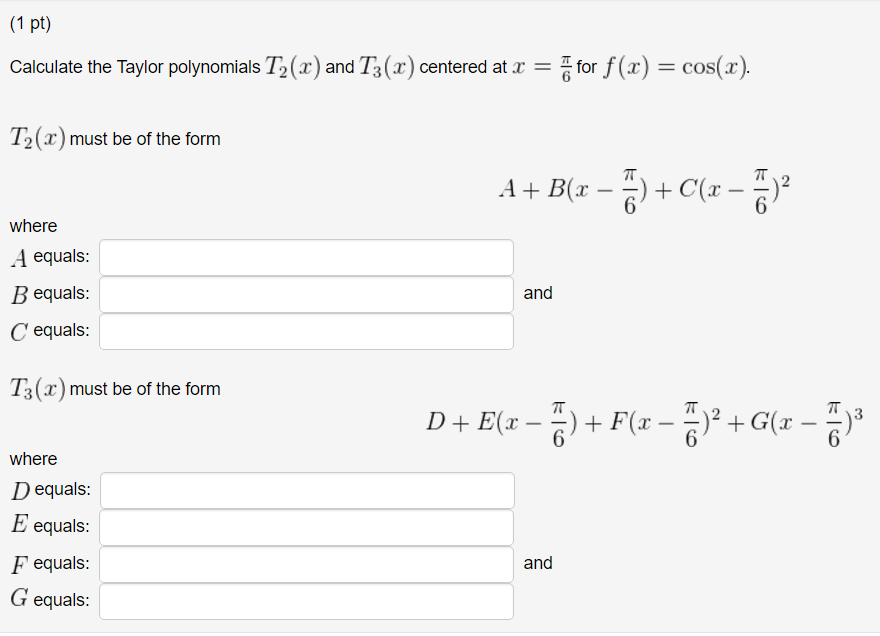Click the input field for F equals
The height and width of the screenshot is (636, 880).
point(305,564)
